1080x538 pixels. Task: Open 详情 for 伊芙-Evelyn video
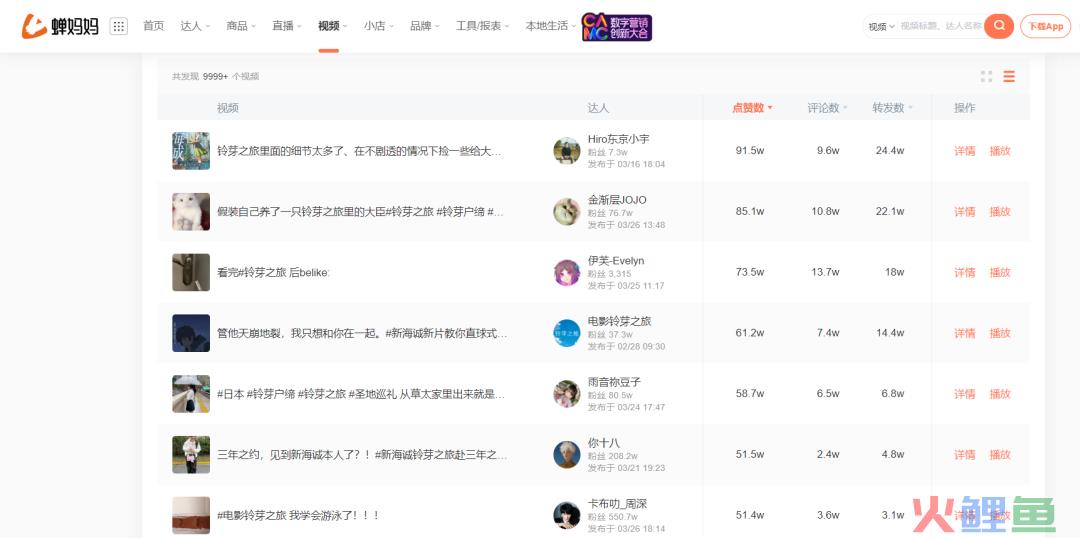pyautogui.click(x=964, y=272)
